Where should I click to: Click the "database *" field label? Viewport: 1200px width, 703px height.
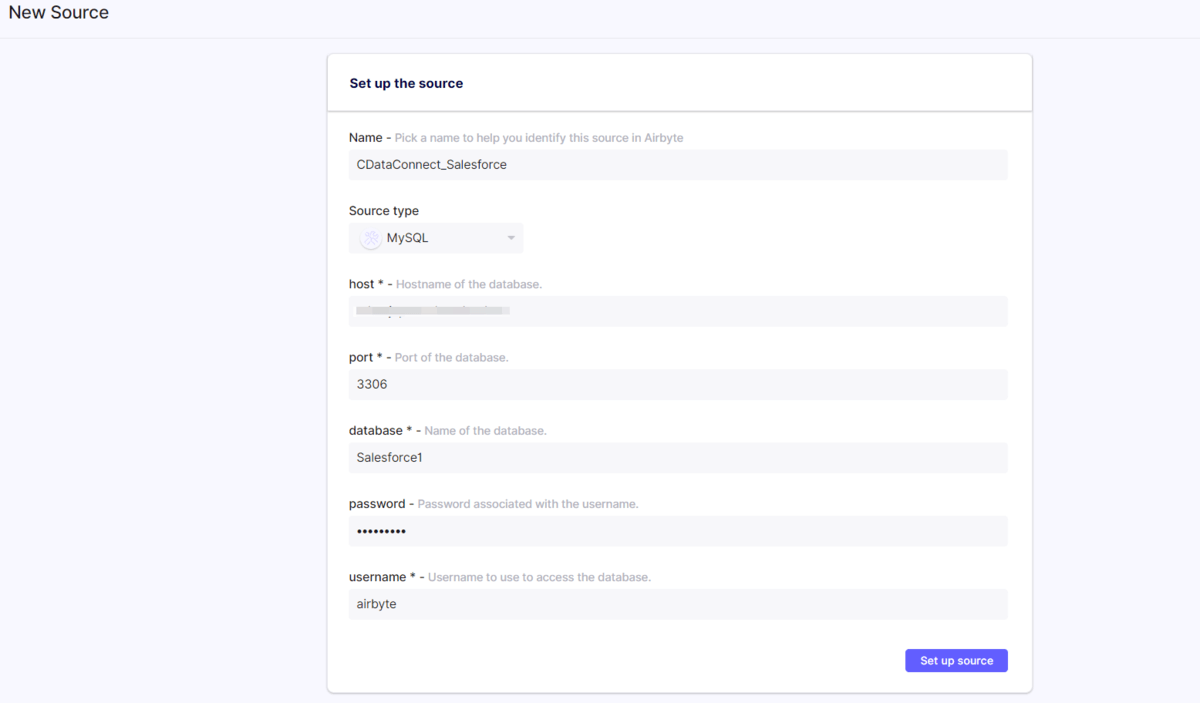point(380,430)
